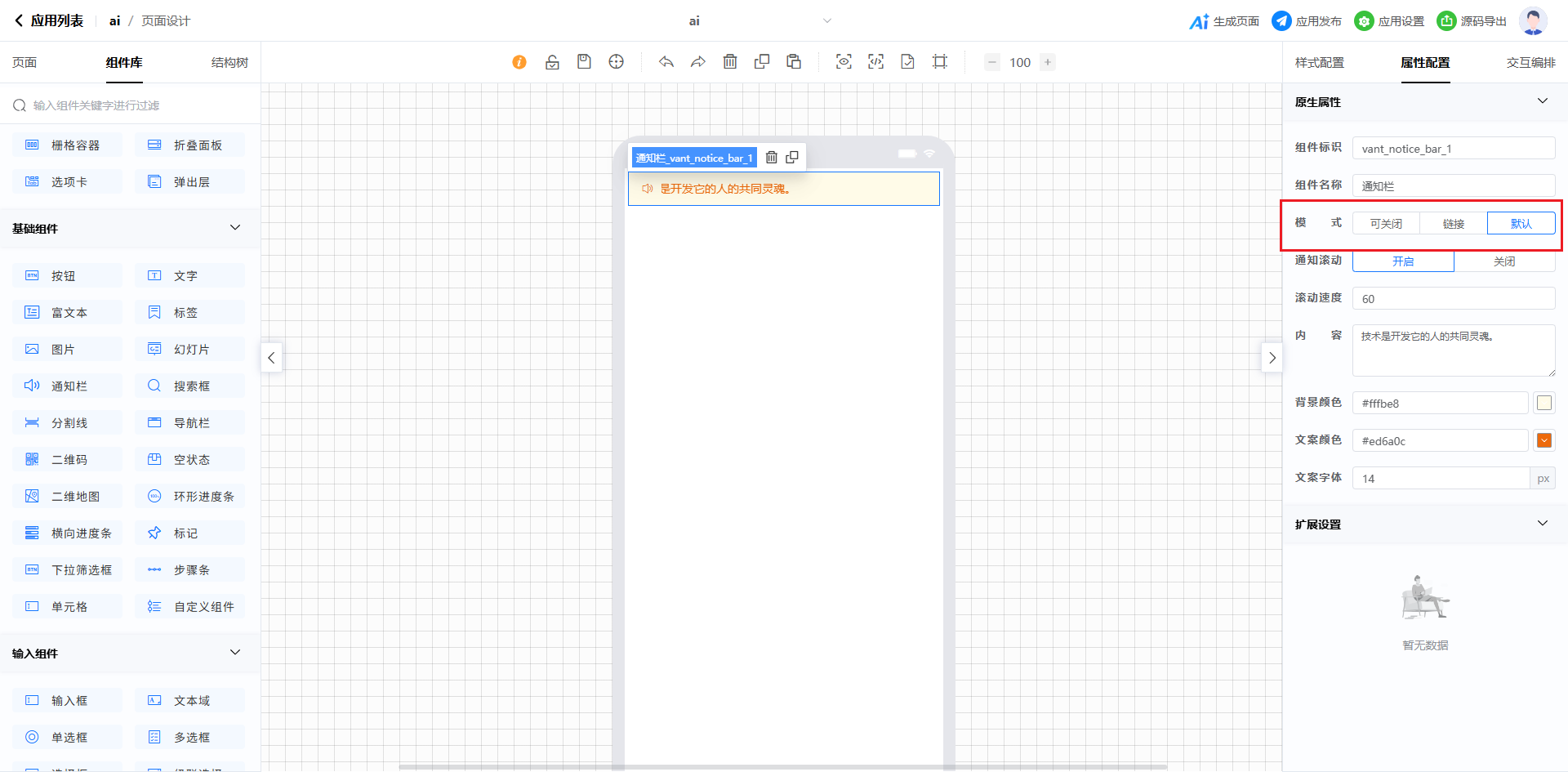This screenshot has height=772, width=1568.
Task: Click the redo arrow in the toolbar
Action: click(x=697, y=62)
